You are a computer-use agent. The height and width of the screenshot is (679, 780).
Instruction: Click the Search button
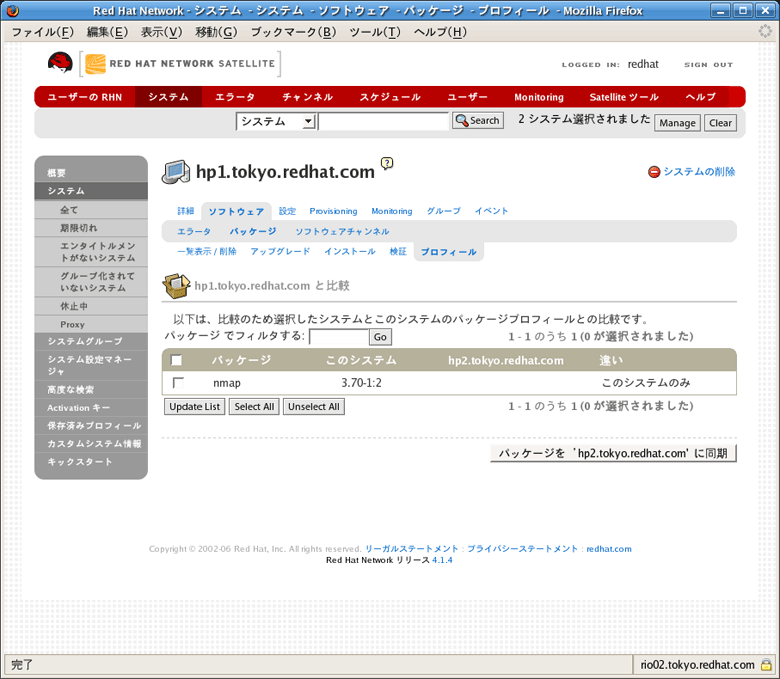pyautogui.click(x=478, y=120)
